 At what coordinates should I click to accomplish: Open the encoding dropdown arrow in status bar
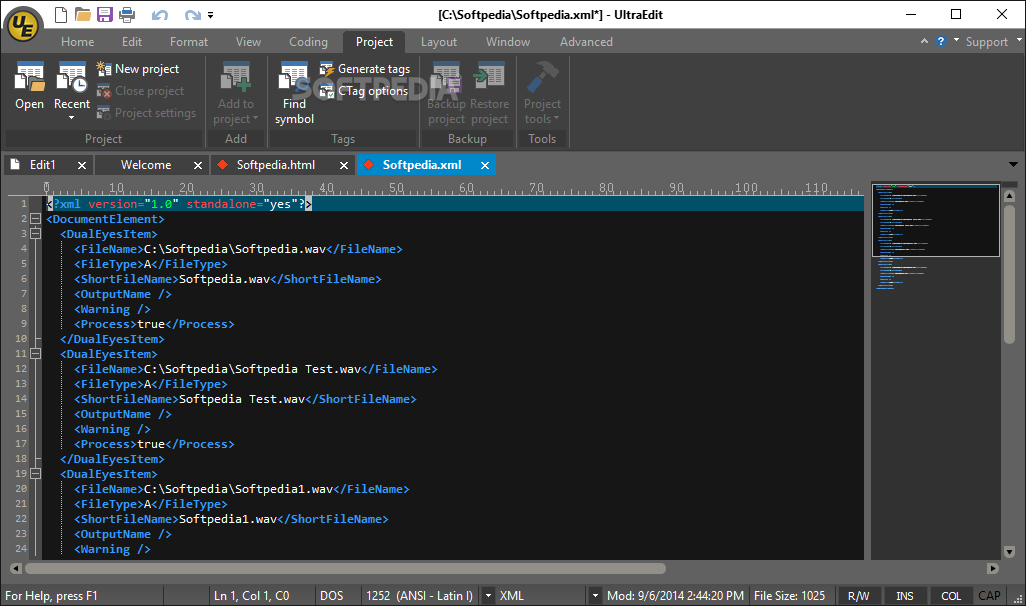(488, 596)
